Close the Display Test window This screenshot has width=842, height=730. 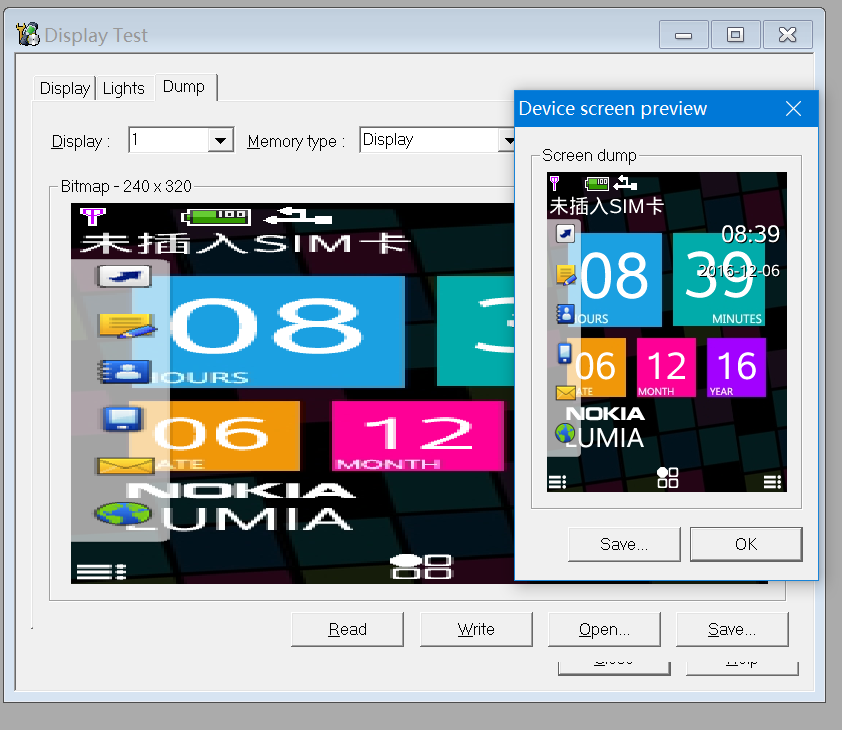click(x=788, y=35)
